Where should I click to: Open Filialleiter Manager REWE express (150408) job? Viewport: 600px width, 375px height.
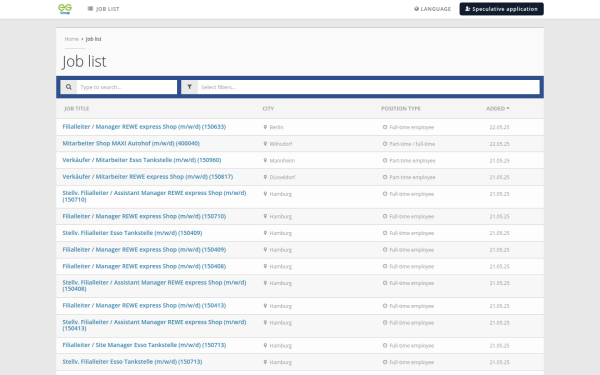pos(144,266)
